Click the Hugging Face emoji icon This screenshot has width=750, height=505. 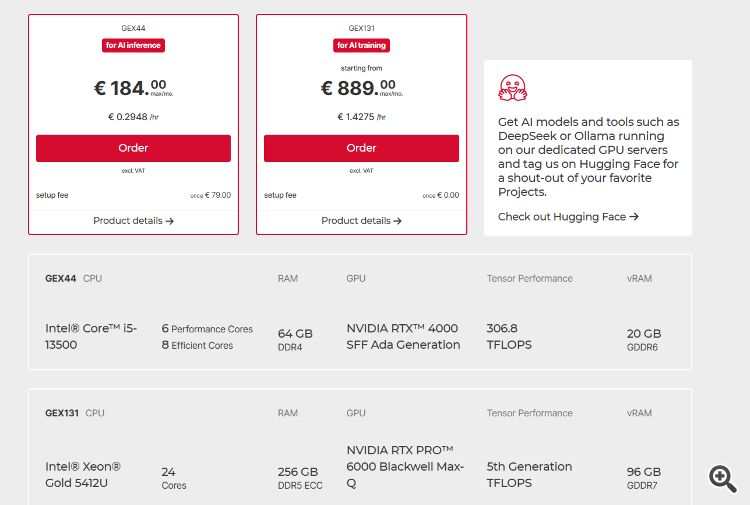513,88
